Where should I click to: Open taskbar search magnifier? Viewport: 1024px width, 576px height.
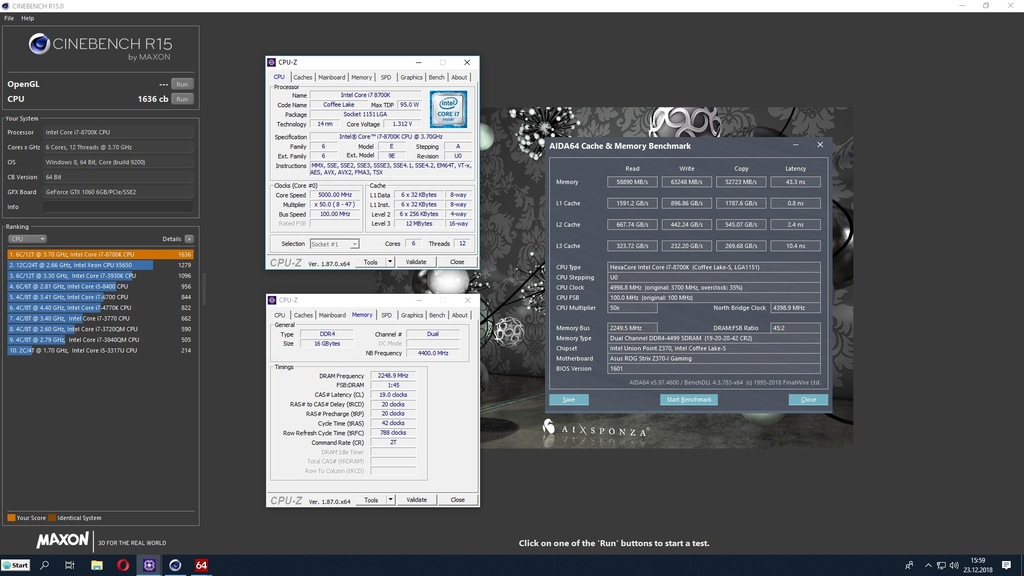pos(44,566)
